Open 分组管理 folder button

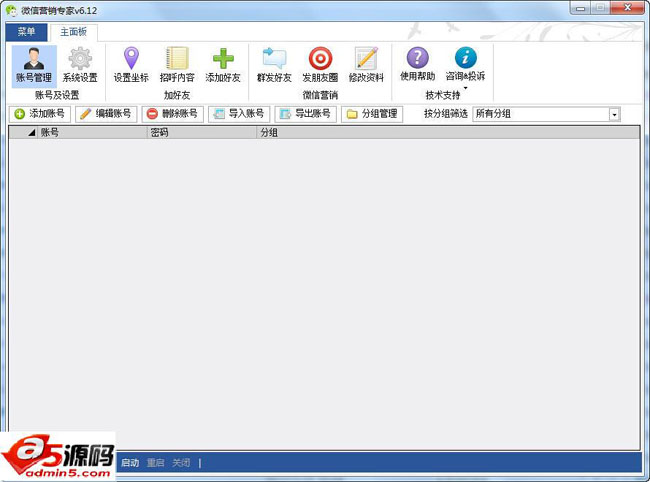pyautogui.click(x=372, y=114)
